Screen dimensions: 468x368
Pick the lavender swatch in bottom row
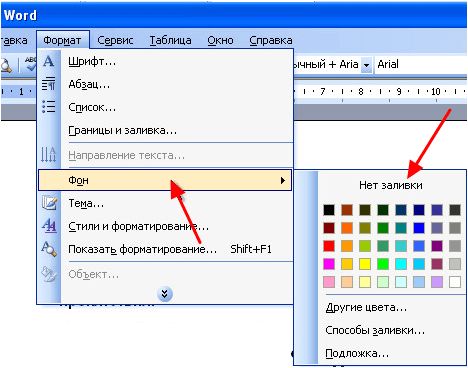437,282
